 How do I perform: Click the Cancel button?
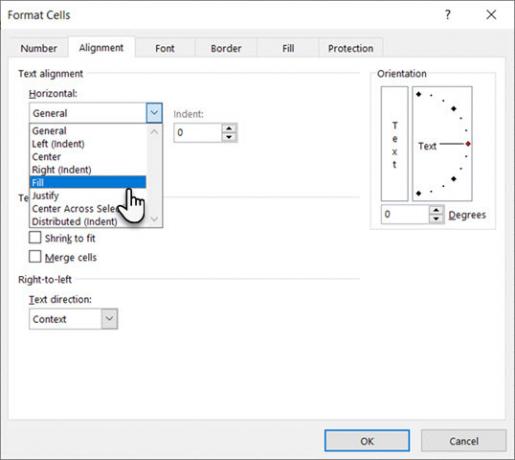pyautogui.click(x=464, y=441)
